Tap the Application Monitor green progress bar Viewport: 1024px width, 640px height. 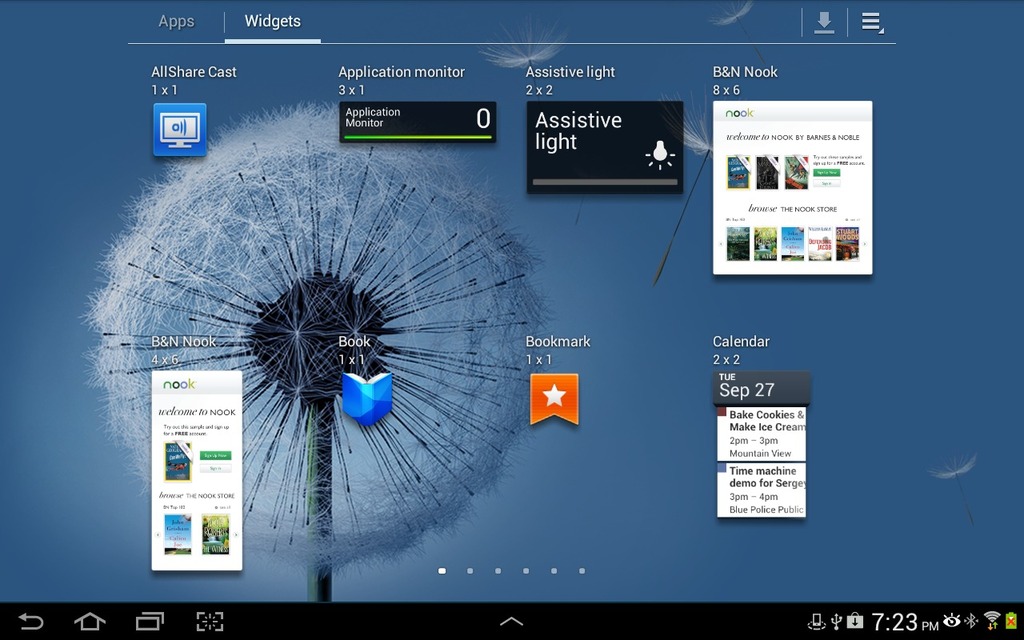pyautogui.click(x=417, y=137)
